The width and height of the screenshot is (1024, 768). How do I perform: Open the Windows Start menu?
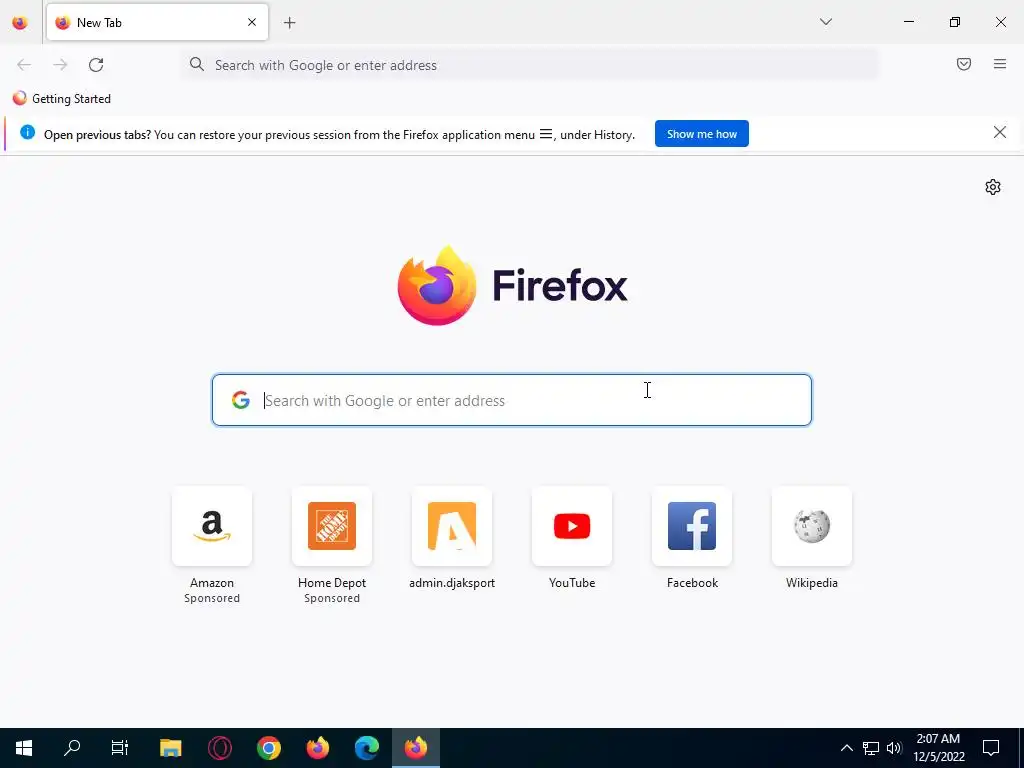click(x=24, y=748)
